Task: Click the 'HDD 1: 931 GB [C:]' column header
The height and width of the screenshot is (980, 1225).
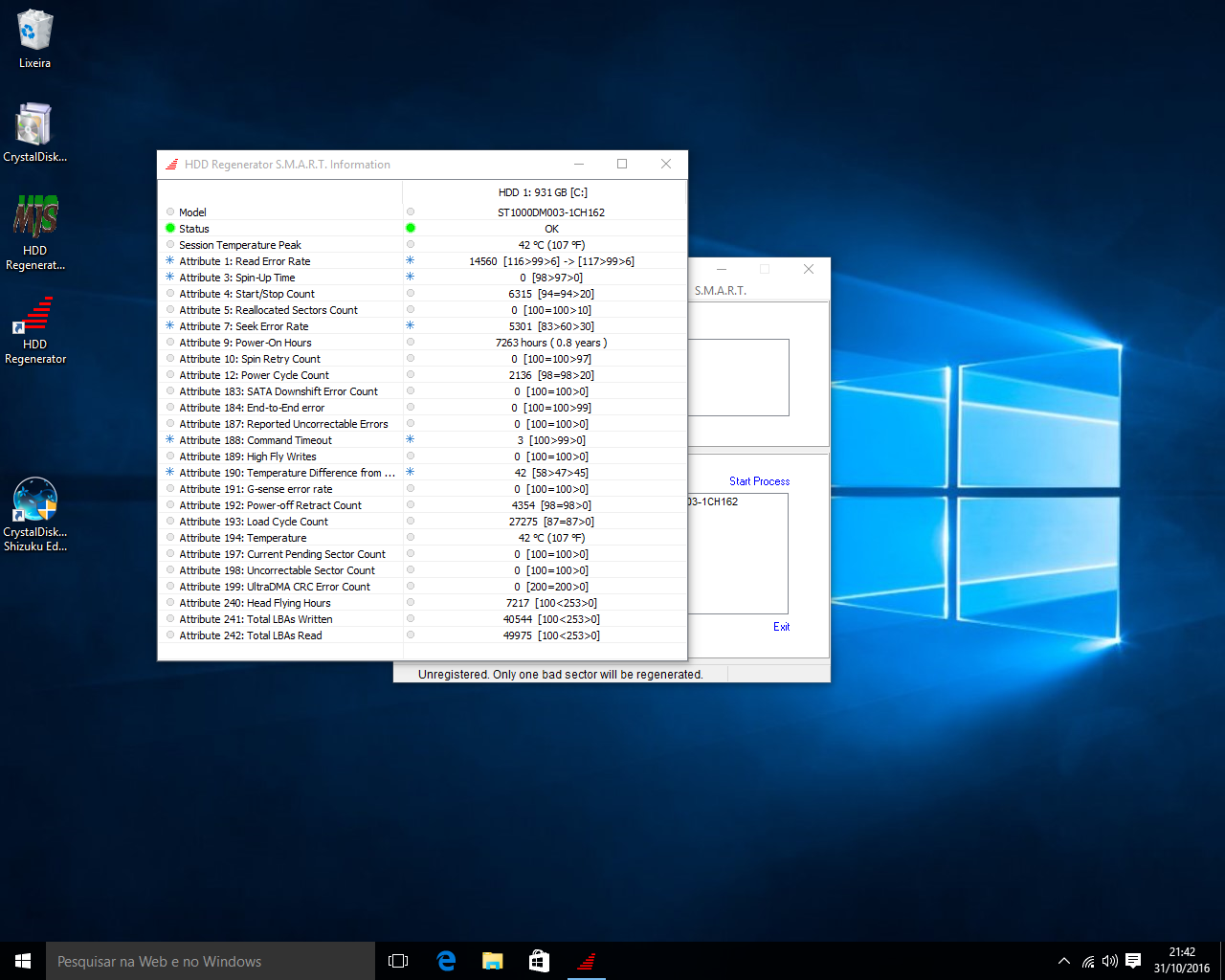Action: click(x=543, y=192)
